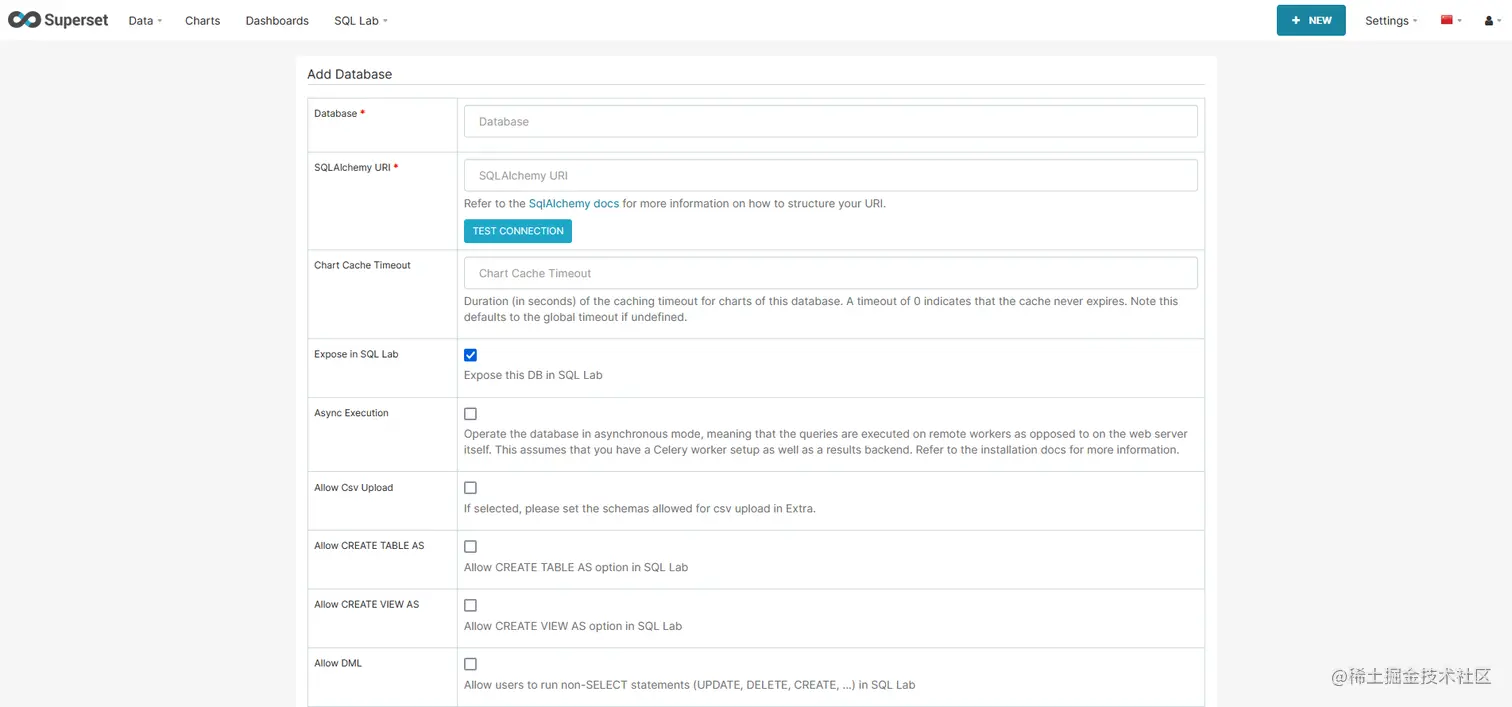The height and width of the screenshot is (707, 1512).
Task: Enable Allow Csv Upload checkbox
Action: point(470,488)
